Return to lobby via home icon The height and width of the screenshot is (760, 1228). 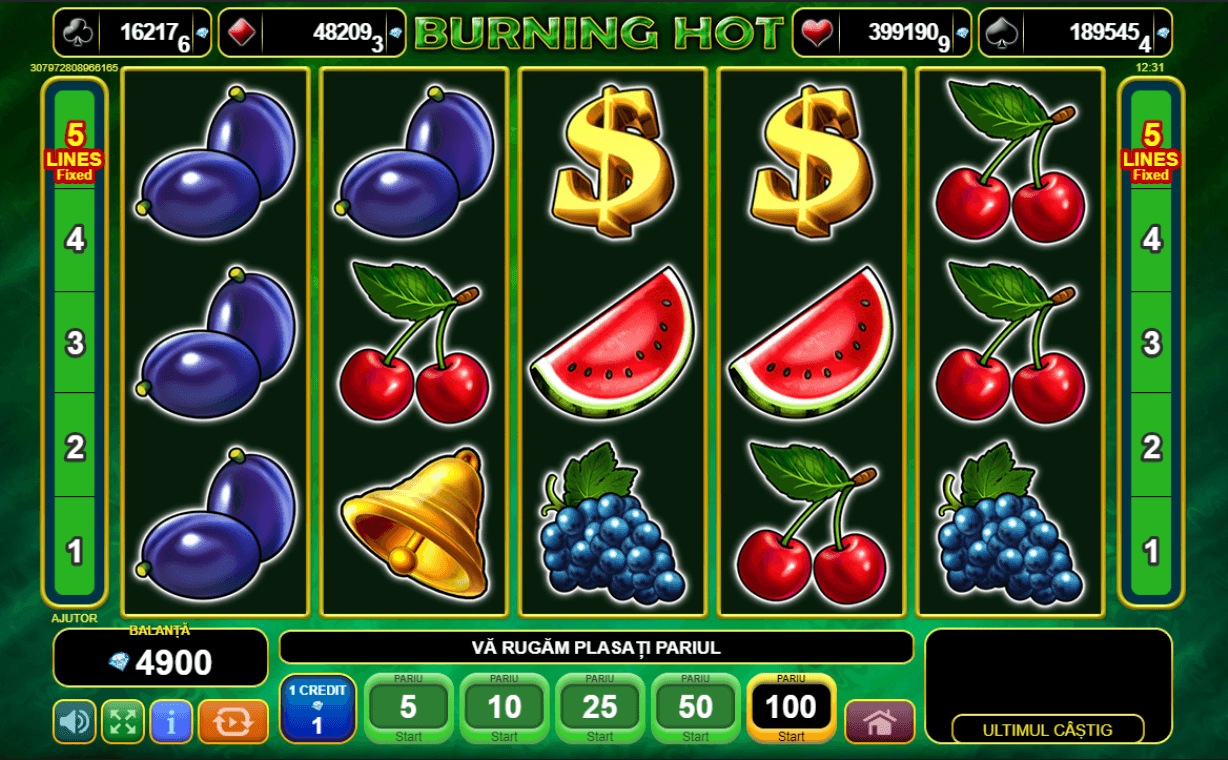tap(880, 721)
